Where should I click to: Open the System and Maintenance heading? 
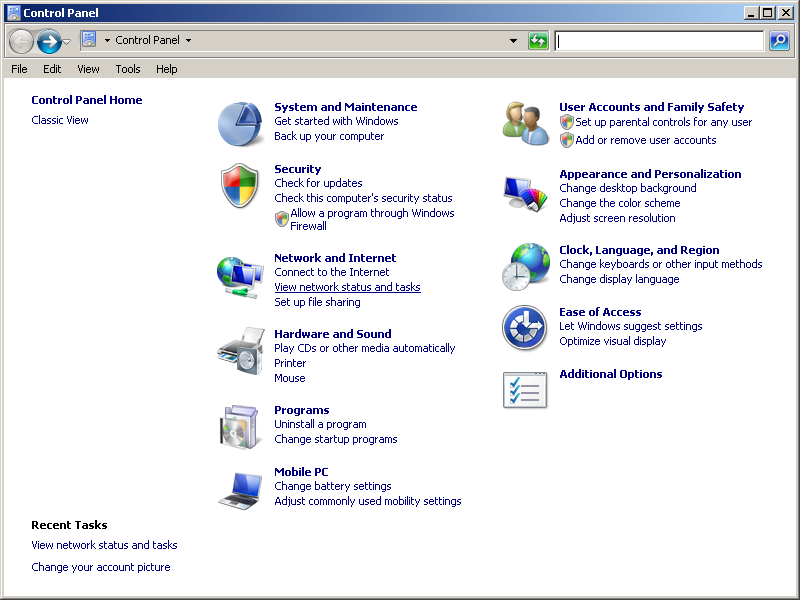click(345, 107)
